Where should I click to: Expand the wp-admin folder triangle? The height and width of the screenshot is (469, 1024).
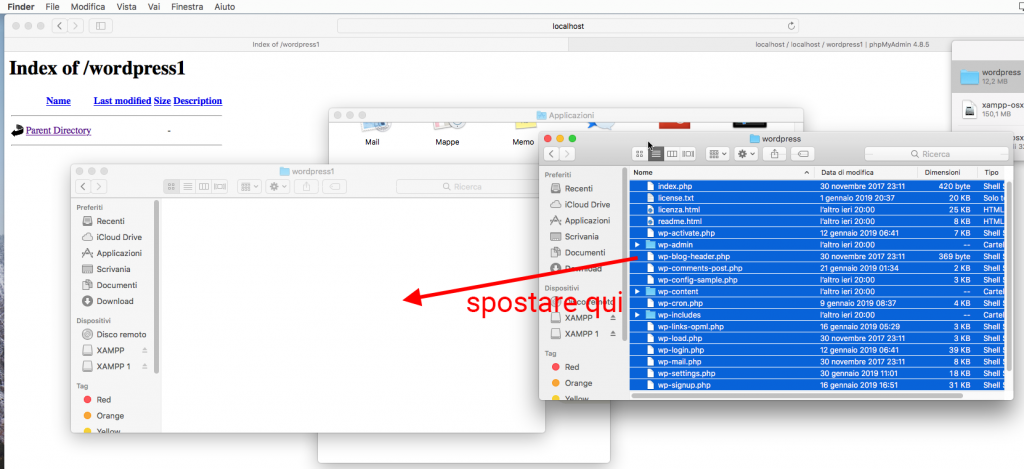point(637,244)
